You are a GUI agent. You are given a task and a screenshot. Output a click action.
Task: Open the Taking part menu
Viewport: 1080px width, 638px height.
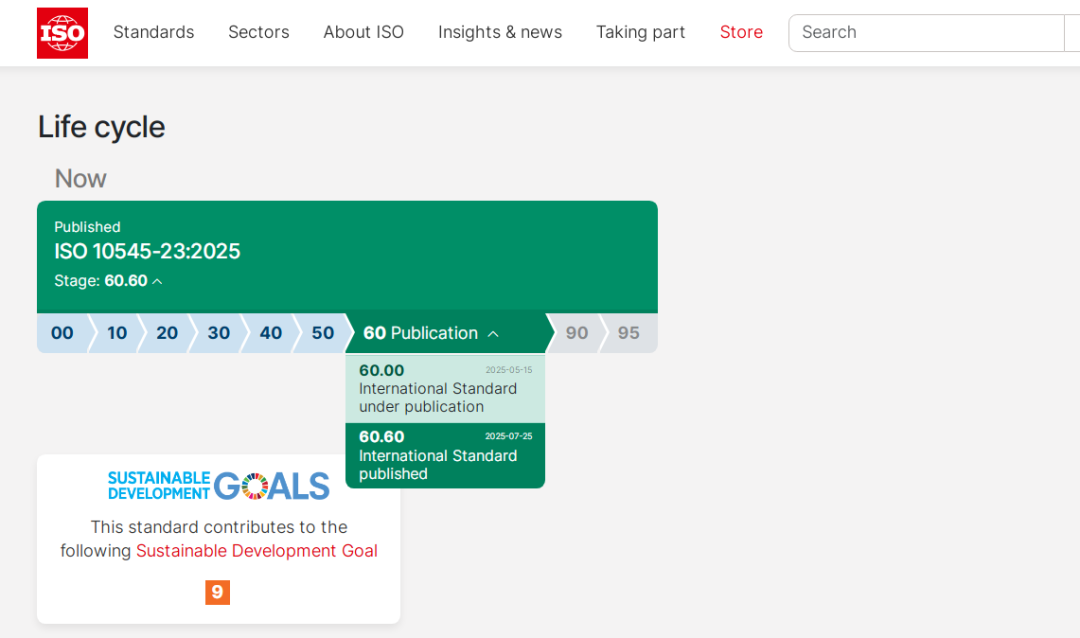pyautogui.click(x=640, y=32)
